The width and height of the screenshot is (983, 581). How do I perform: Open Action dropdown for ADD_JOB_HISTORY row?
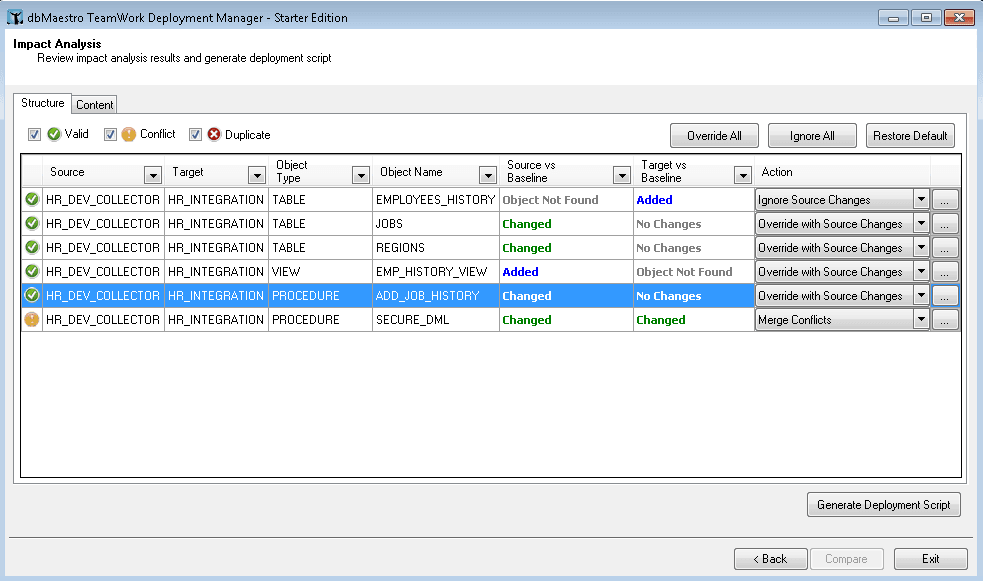921,295
